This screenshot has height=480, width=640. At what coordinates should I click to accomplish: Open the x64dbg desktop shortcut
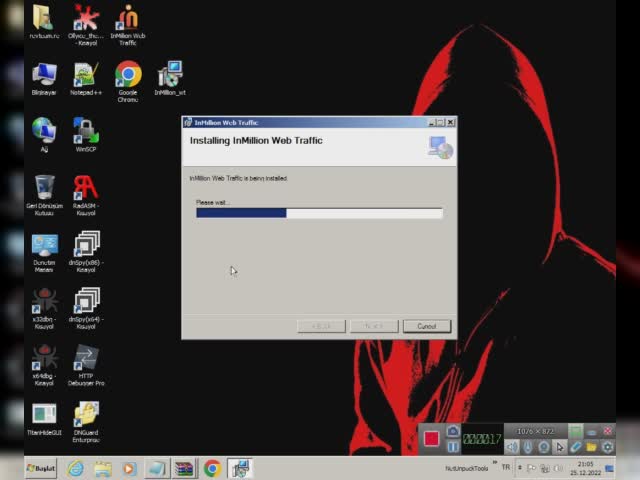[x=44, y=365]
